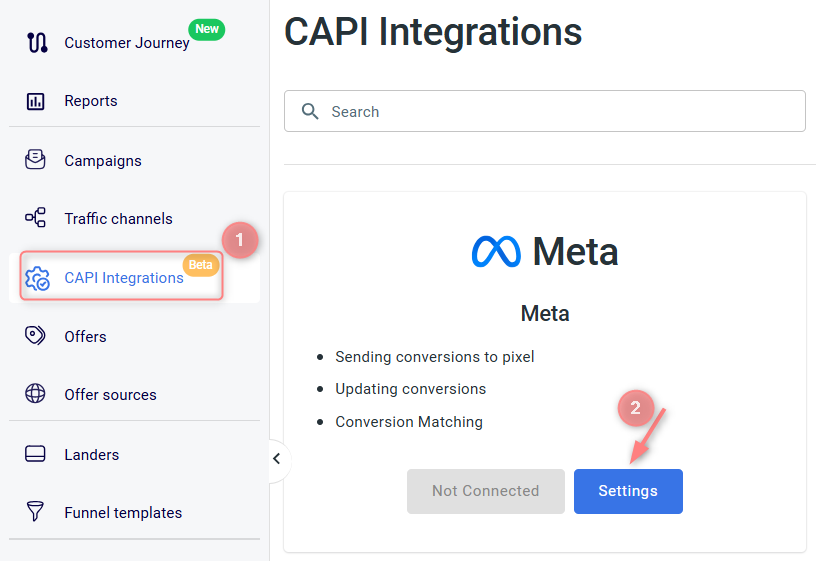816x561 pixels.
Task: Click the Offer sources globe icon
Action: [35, 393]
